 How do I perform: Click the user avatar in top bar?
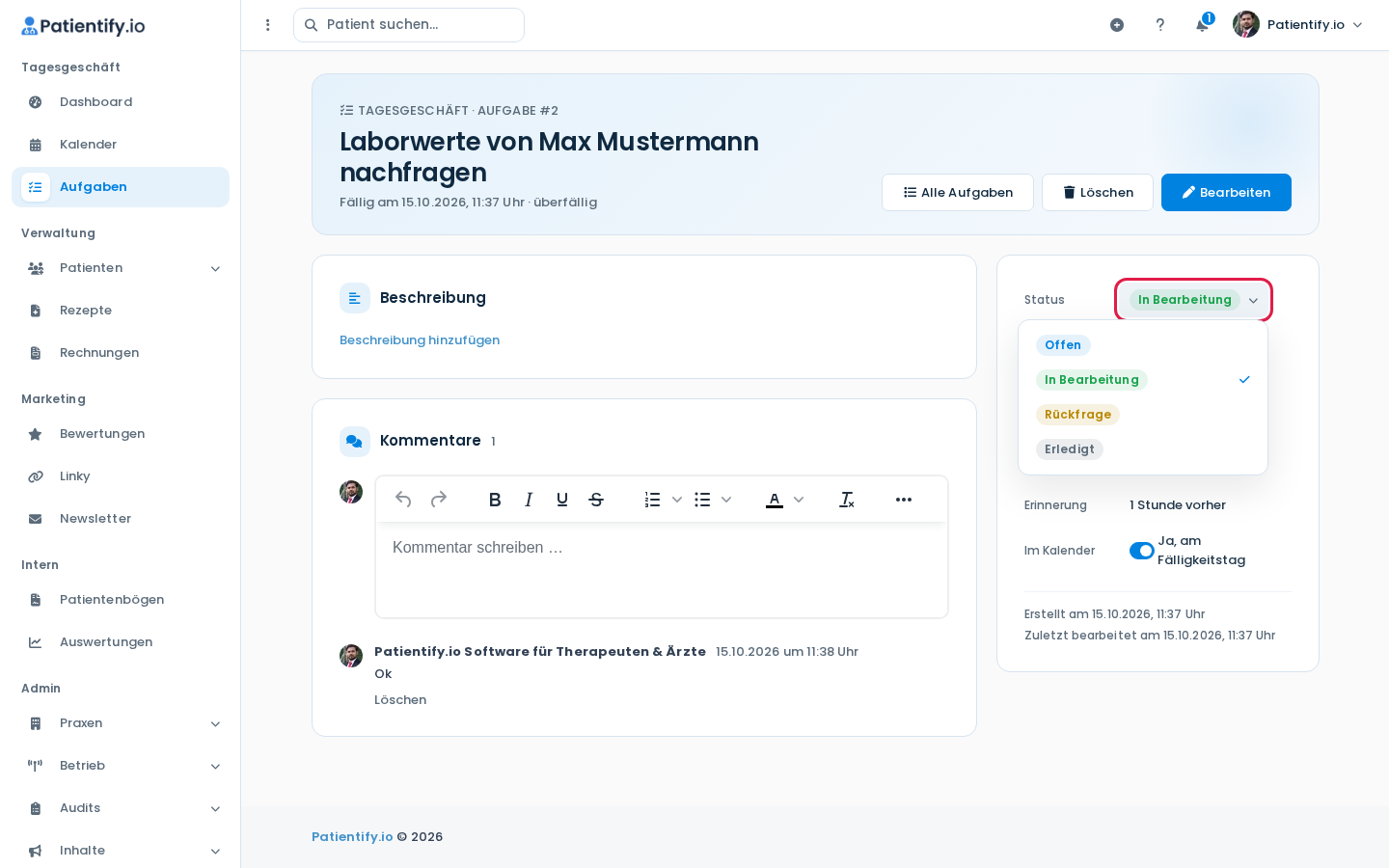(x=1246, y=25)
